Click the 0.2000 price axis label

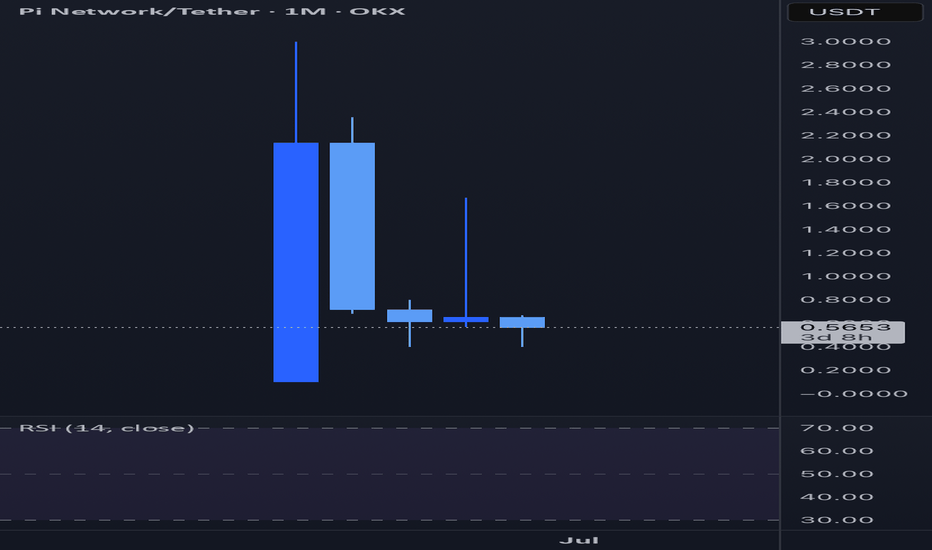tap(846, 370)
